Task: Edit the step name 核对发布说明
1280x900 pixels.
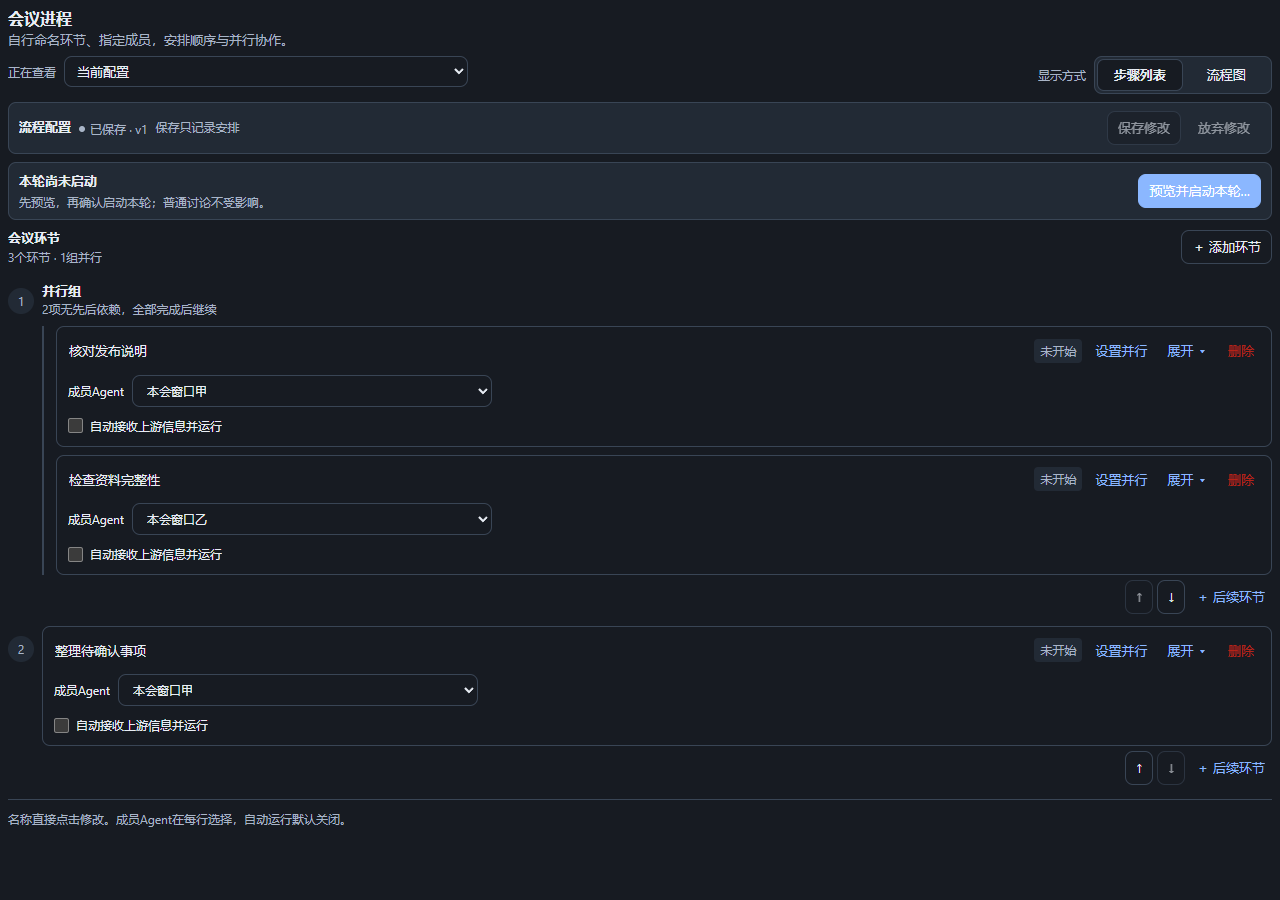Action: coord(108,351)
